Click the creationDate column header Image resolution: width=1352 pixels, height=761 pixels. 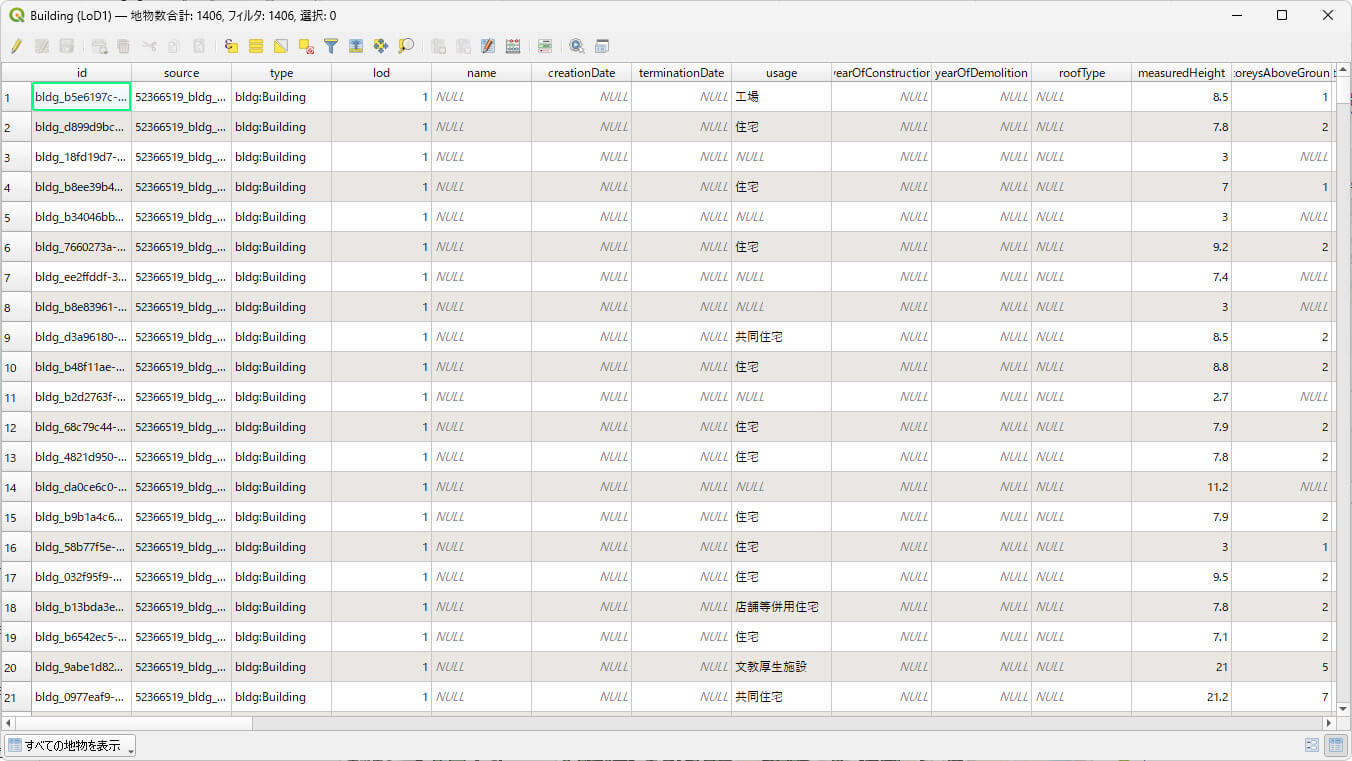pos(582,73)
